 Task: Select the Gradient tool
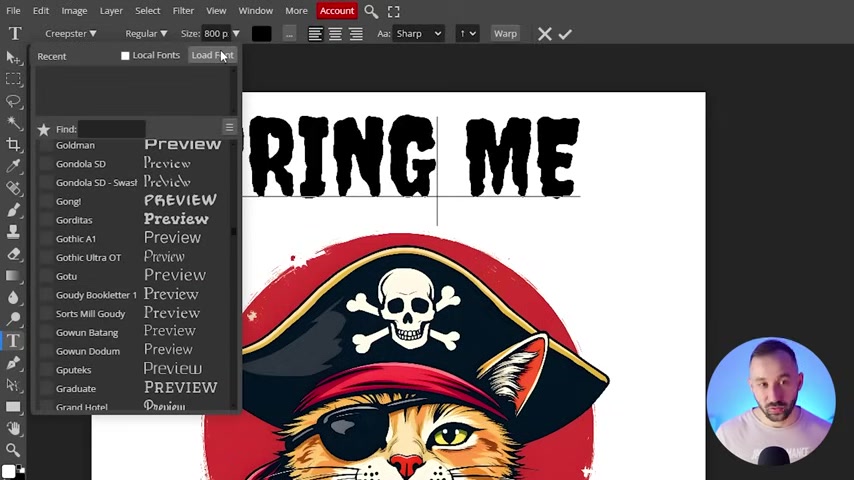(13, 276)
